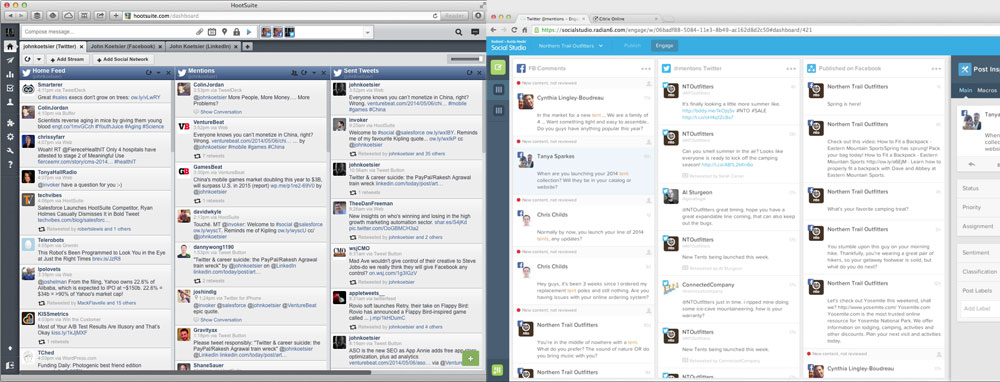The height and width of the screenshot is (382, 1000).
Task: Click the Compose message field
Action: (107, 32)
